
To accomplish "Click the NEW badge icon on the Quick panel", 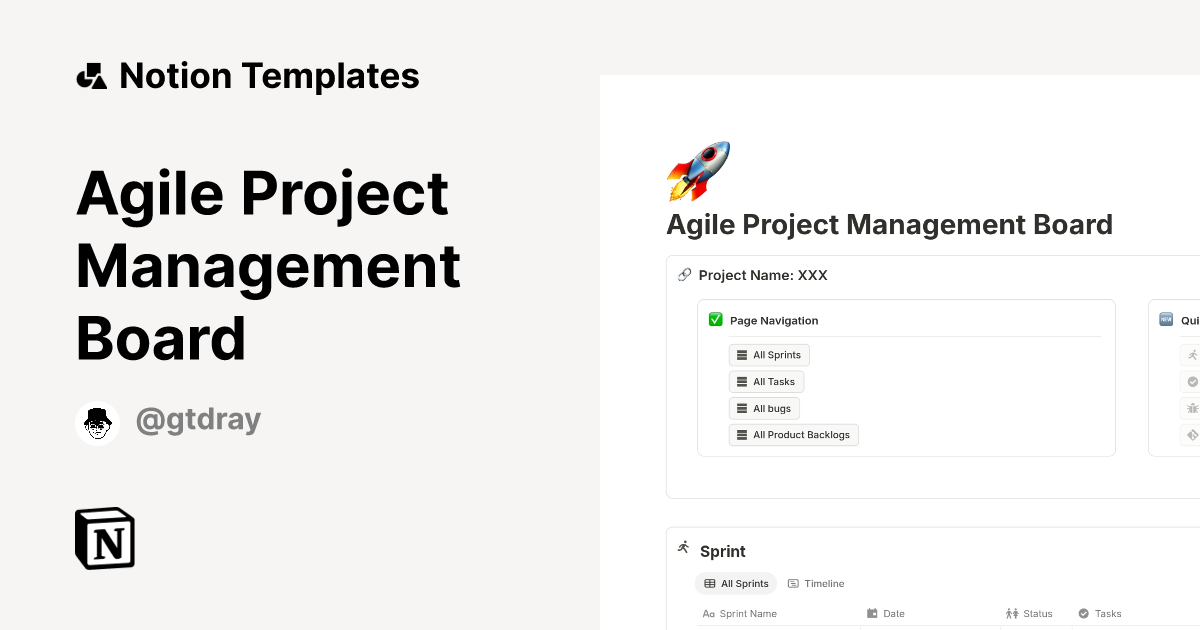I will [1164, 320].
